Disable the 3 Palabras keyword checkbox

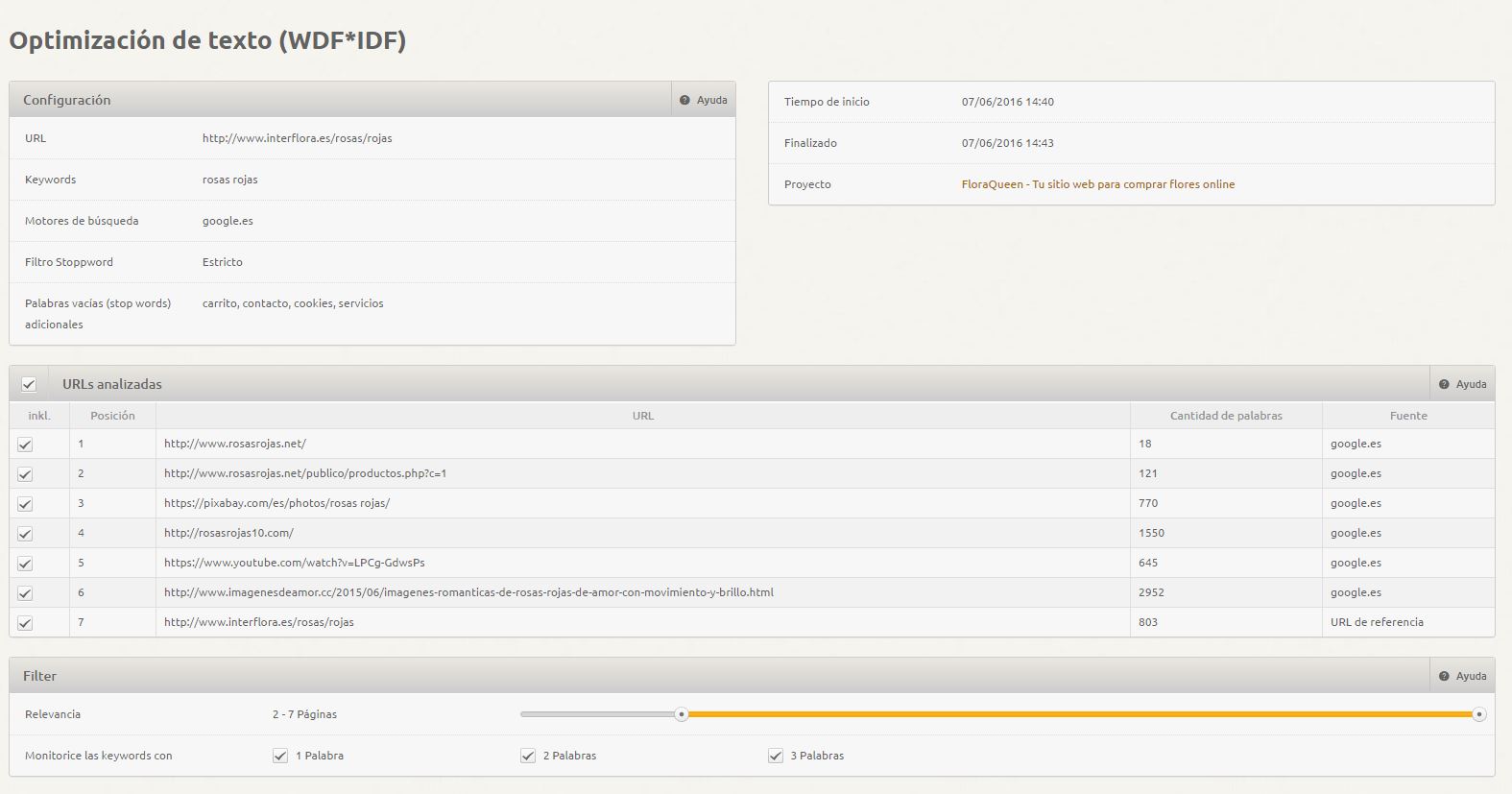click(776, 756)
